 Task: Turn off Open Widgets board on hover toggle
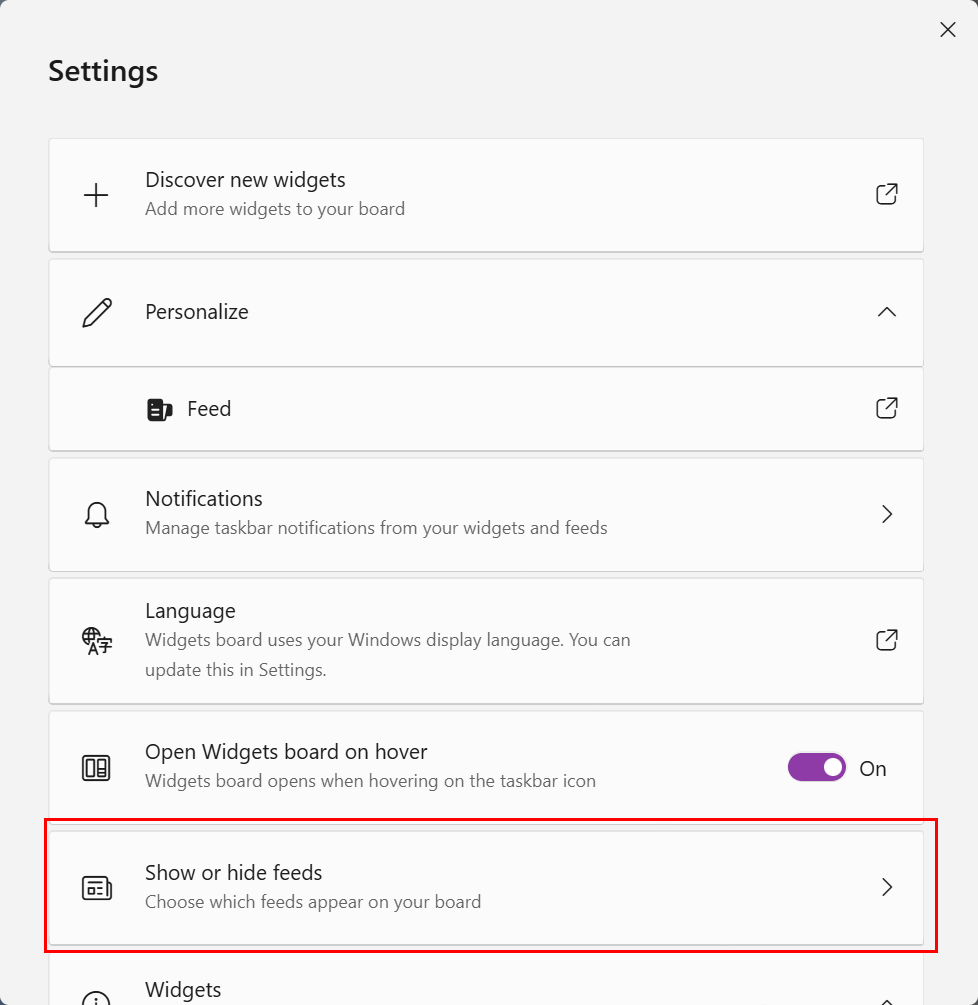coord(816,767)
